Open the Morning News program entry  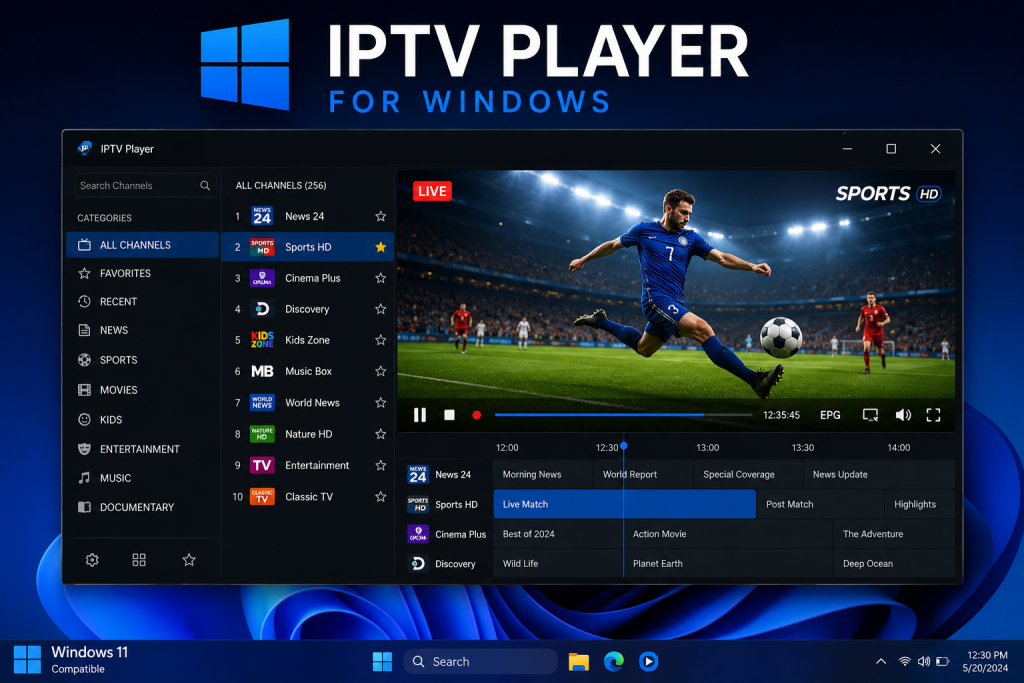(x=543, y=475)
